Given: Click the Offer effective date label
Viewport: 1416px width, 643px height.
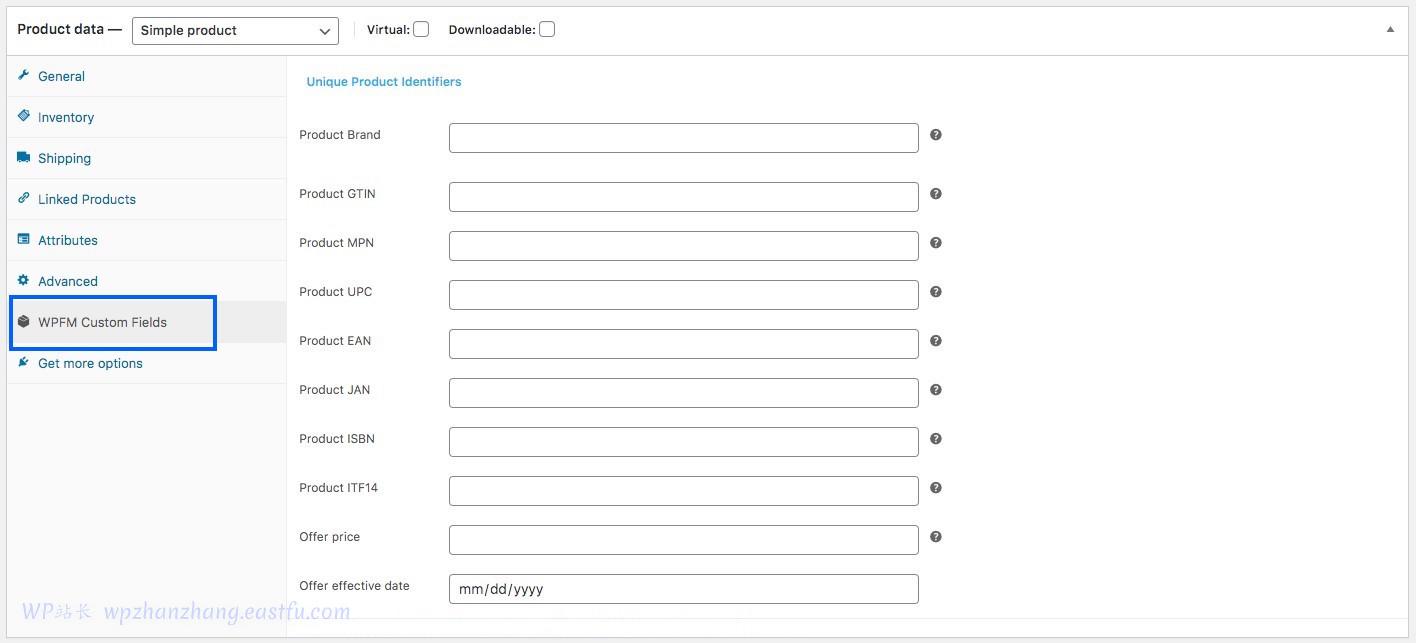Looking at the screenshot, I should pyautogui.click(x=354, y=586).
